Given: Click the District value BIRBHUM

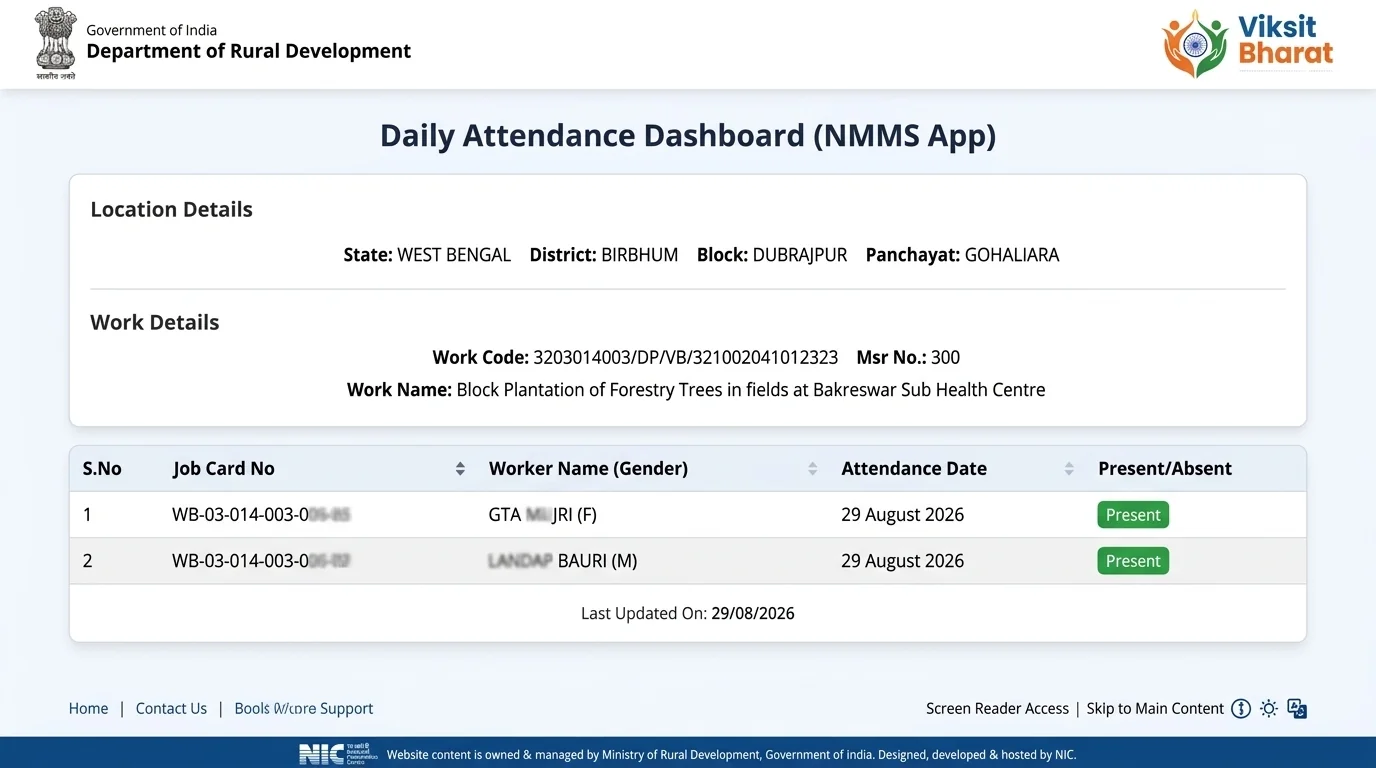Looking at the screenshot, I should (x=639, y=255).
